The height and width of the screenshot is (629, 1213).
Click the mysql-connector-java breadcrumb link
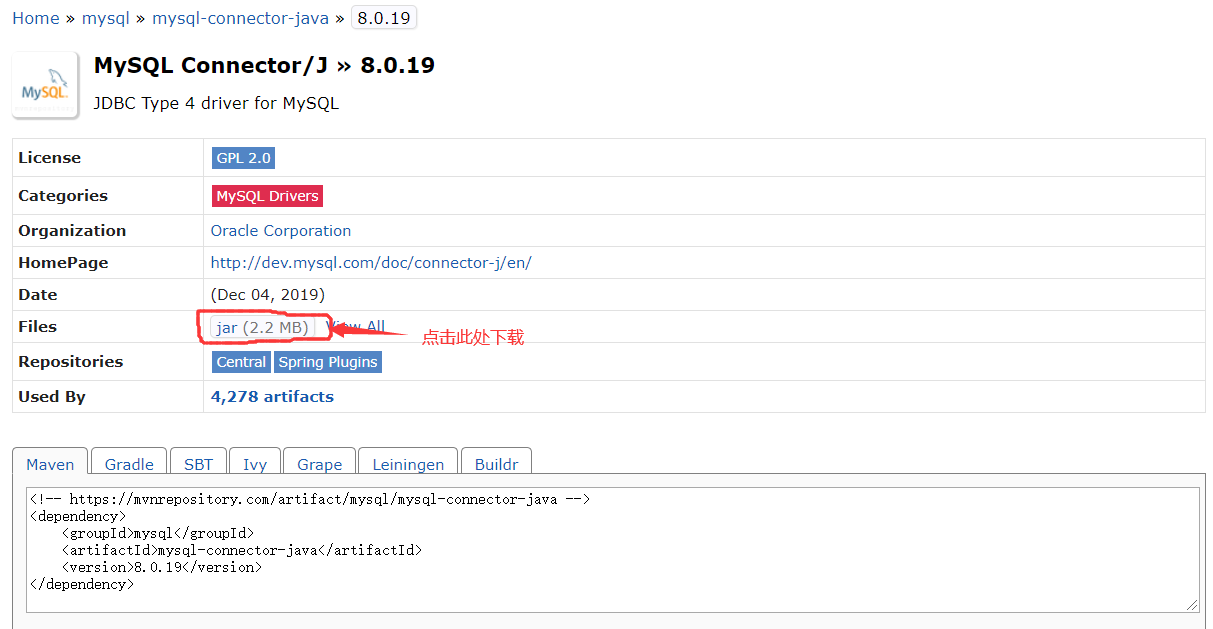[x=240, y=17]
